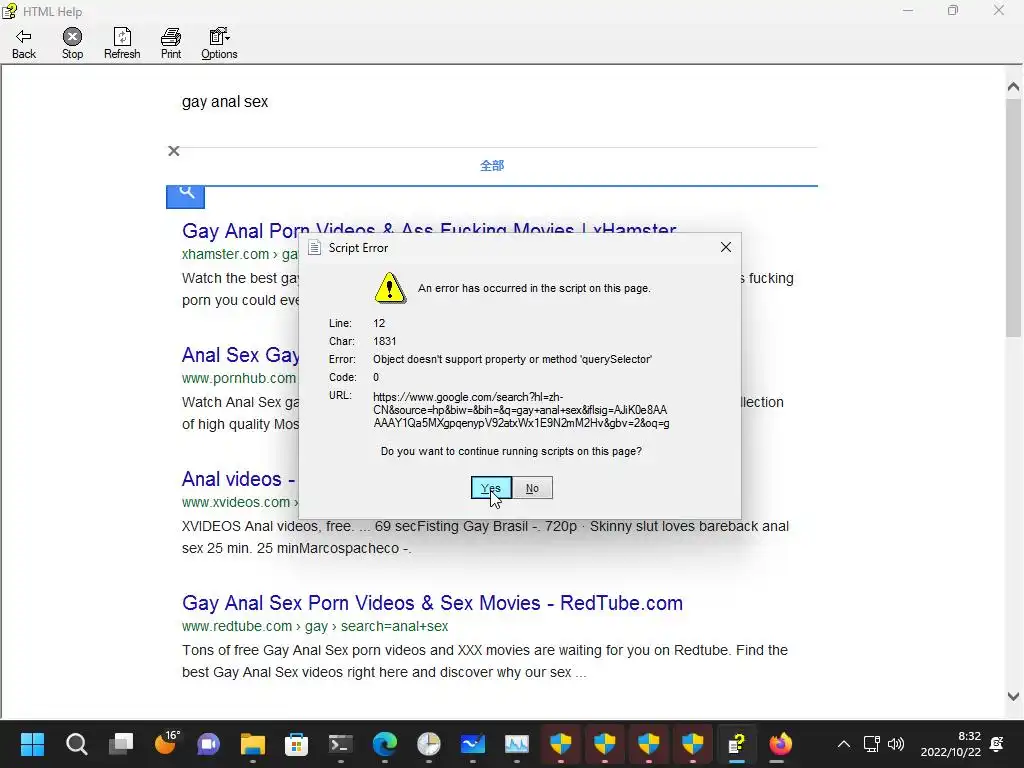The height and width of the screenshot is (768, 1024).
Task: Open the blue chart app in taskbar
Action: tap(473, 744)
